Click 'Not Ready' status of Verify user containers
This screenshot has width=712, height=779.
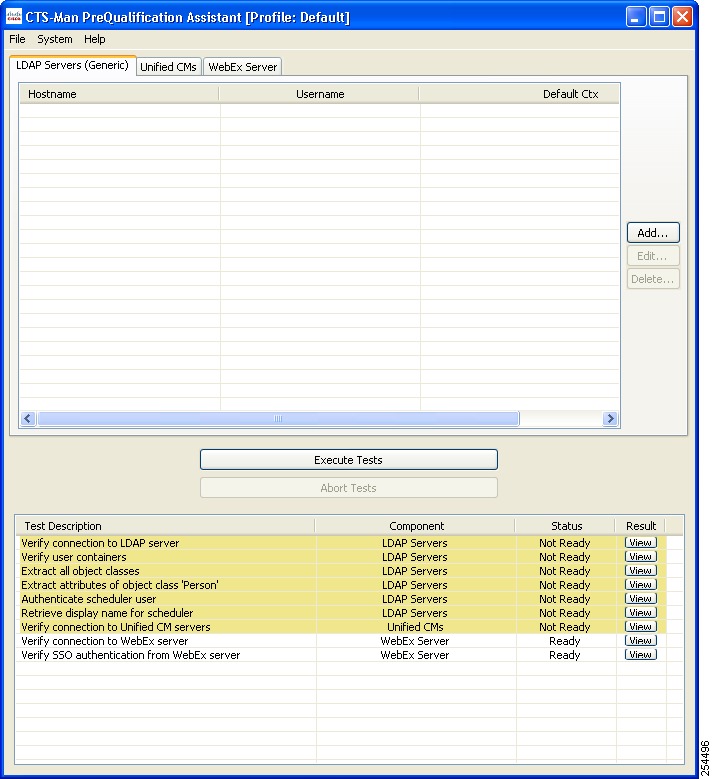(565, 557)
